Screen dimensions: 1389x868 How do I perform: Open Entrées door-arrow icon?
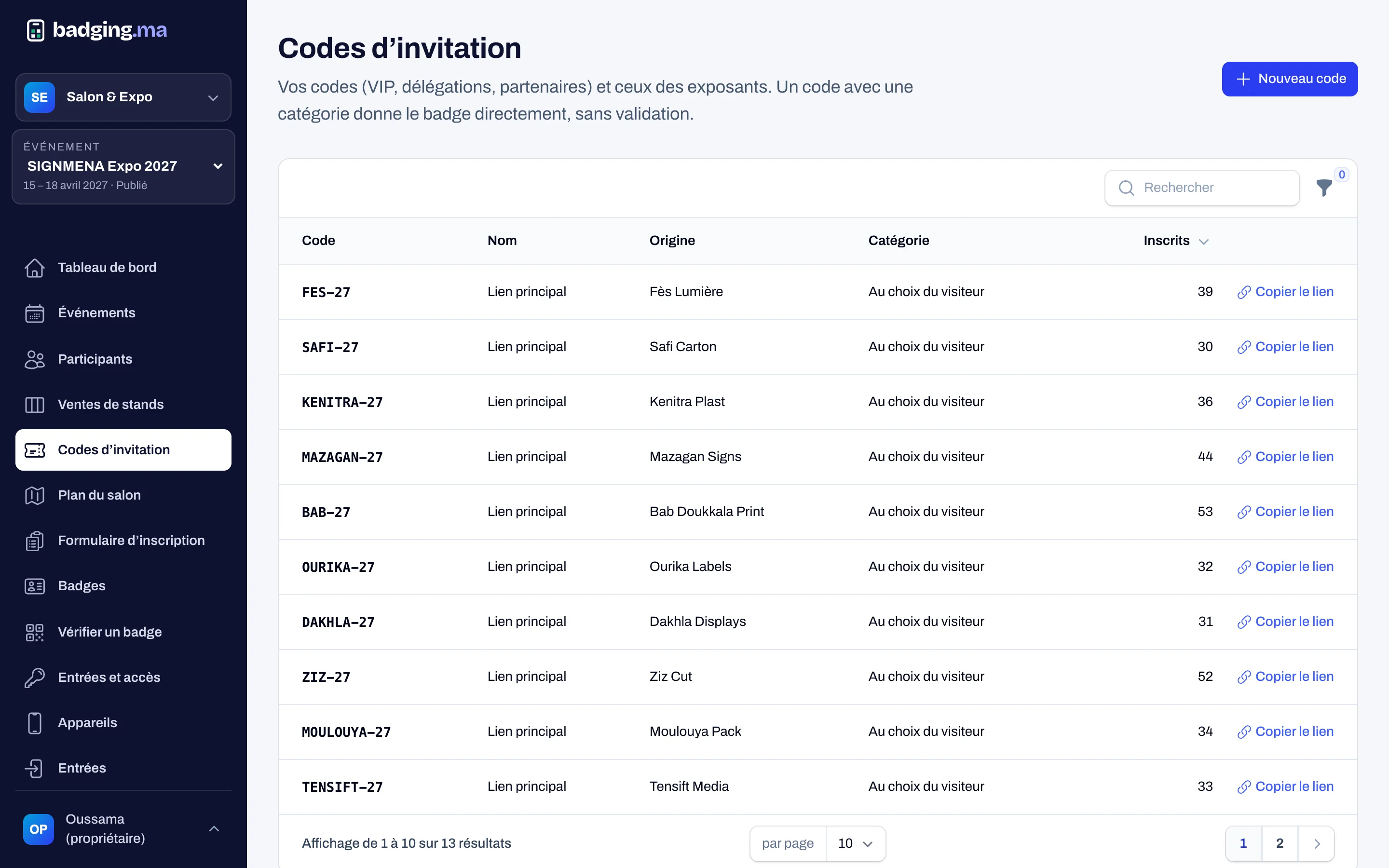(34, 768)
